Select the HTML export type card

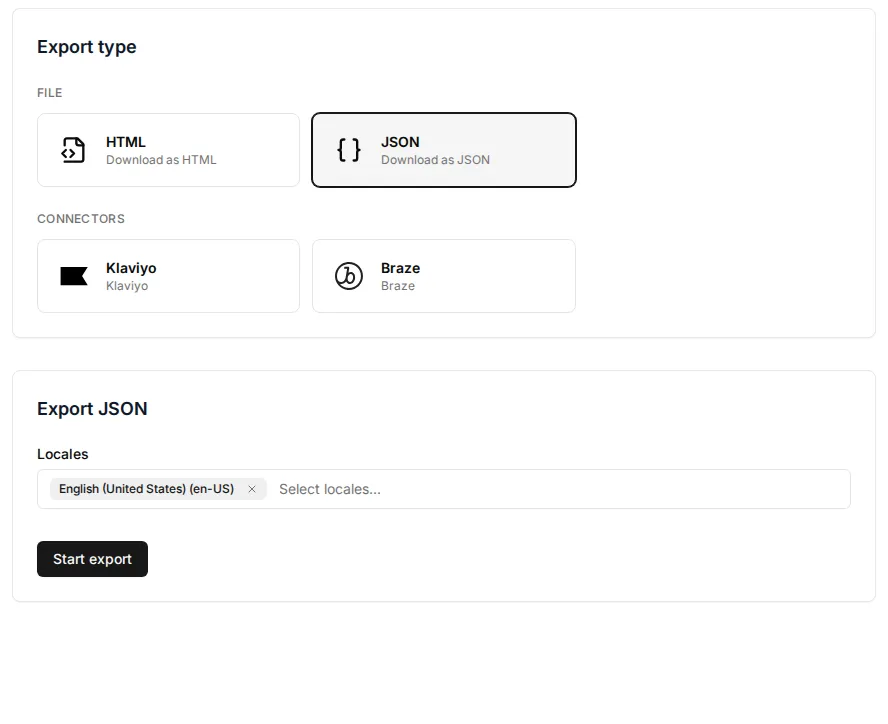[x=168, y=150]
